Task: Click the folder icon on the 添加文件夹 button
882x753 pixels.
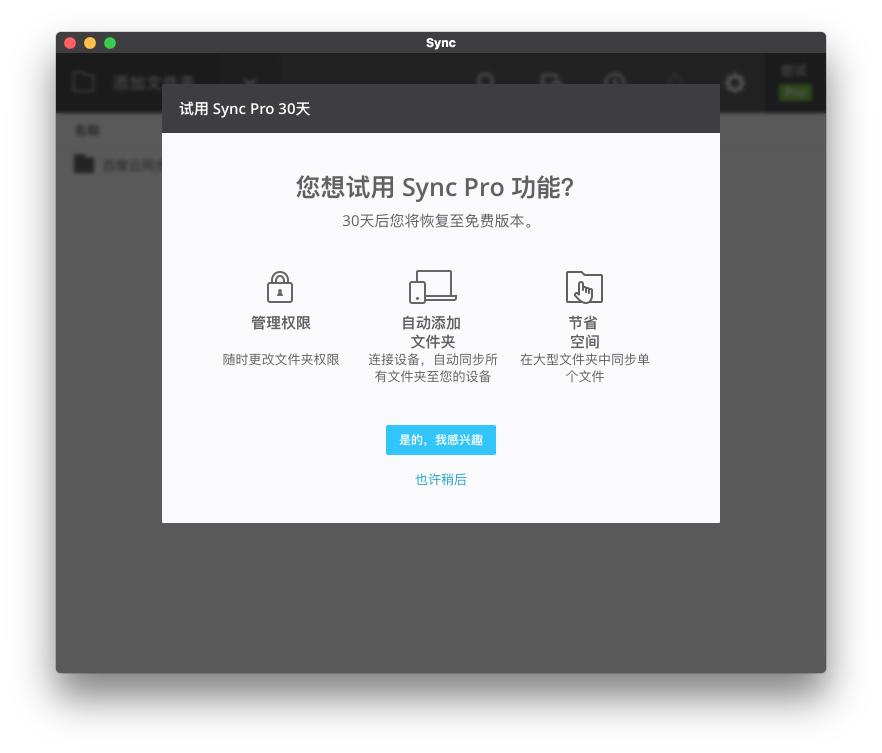Action: coord(84,82)
